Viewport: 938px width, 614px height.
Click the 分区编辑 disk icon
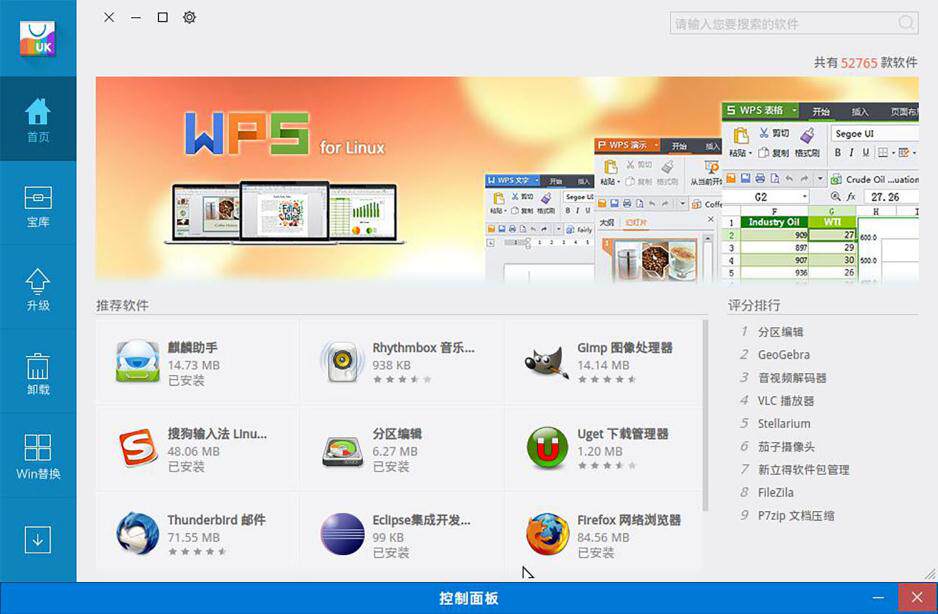coord(342,451)
